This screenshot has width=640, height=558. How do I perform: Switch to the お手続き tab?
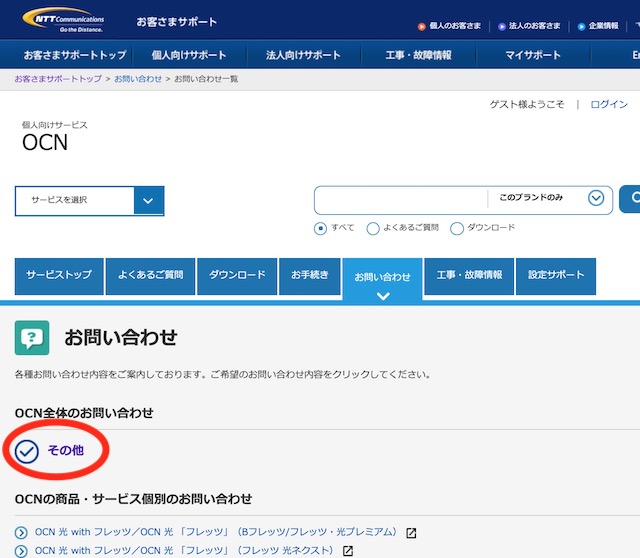310,276
